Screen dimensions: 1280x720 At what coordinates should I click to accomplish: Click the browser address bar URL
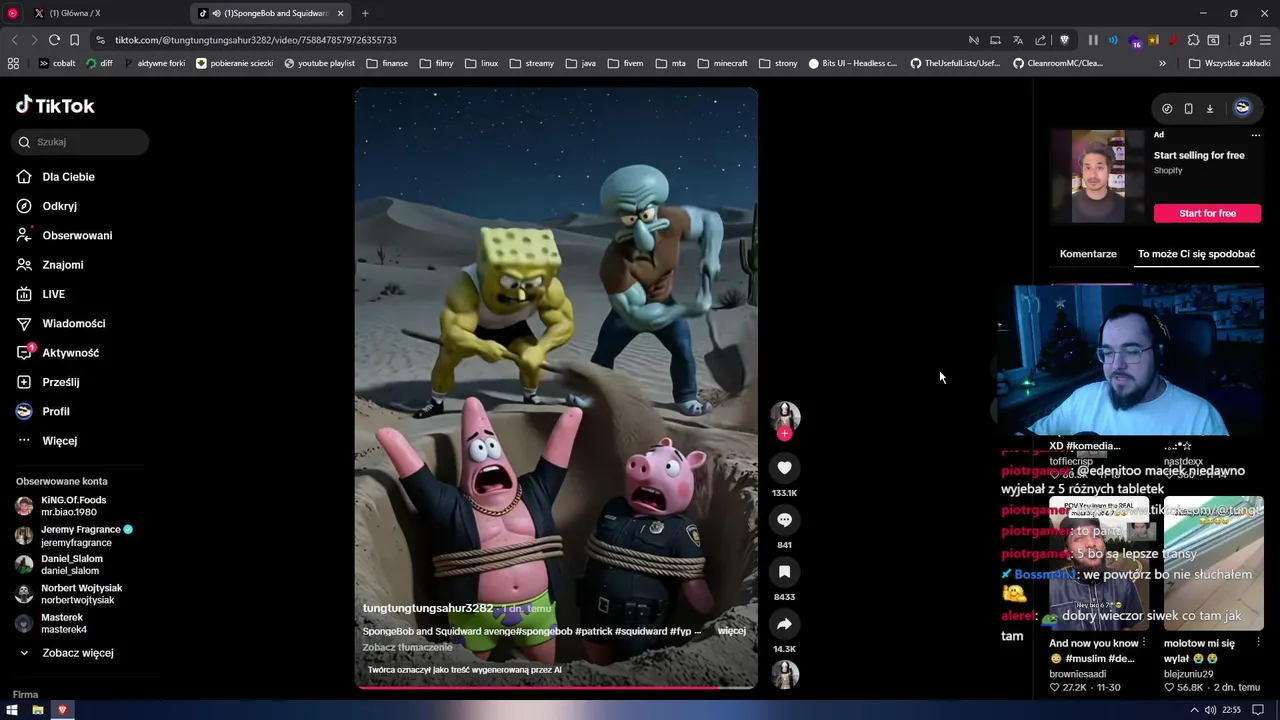256,40
